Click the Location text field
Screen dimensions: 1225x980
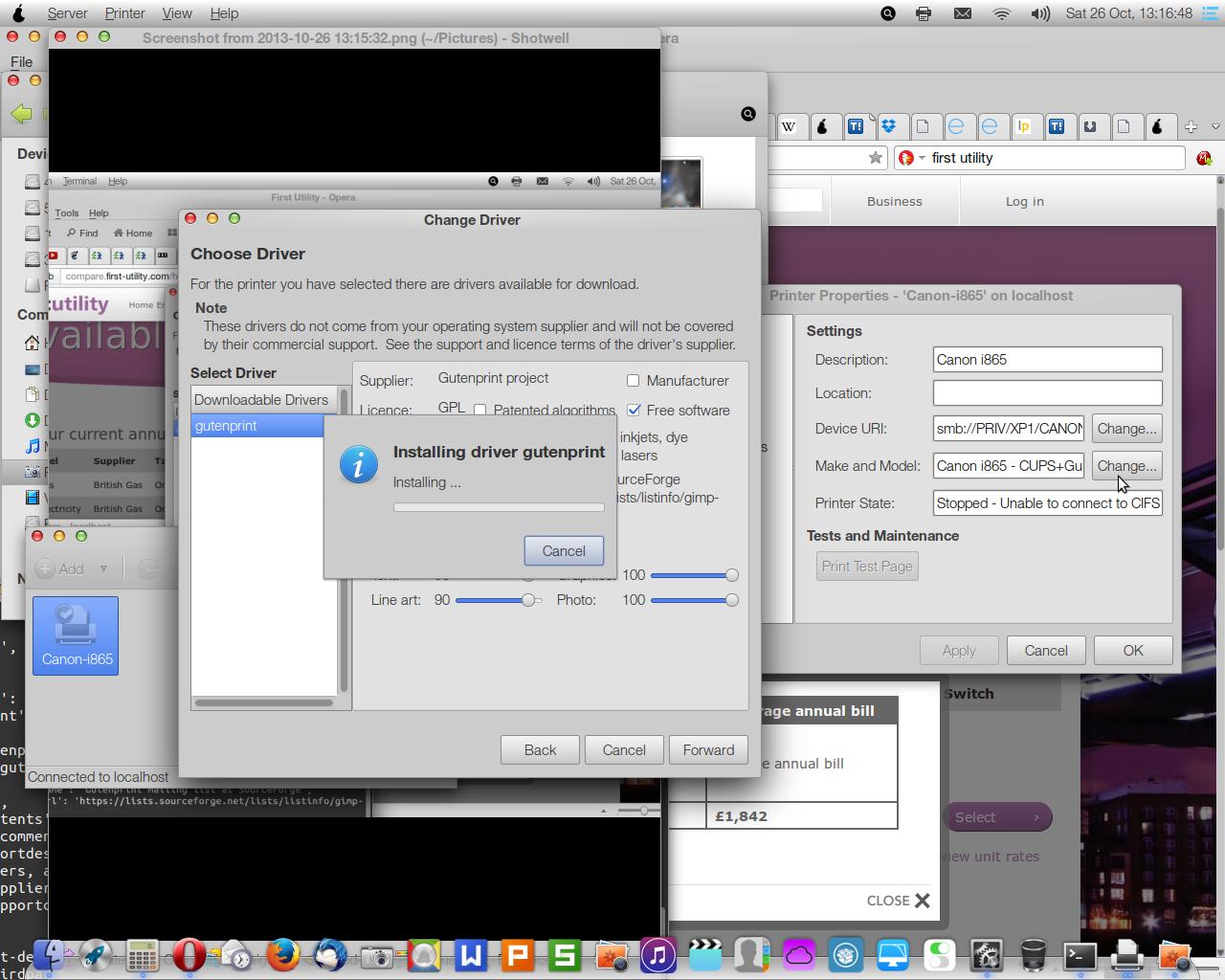click(x=1047, y=393)
